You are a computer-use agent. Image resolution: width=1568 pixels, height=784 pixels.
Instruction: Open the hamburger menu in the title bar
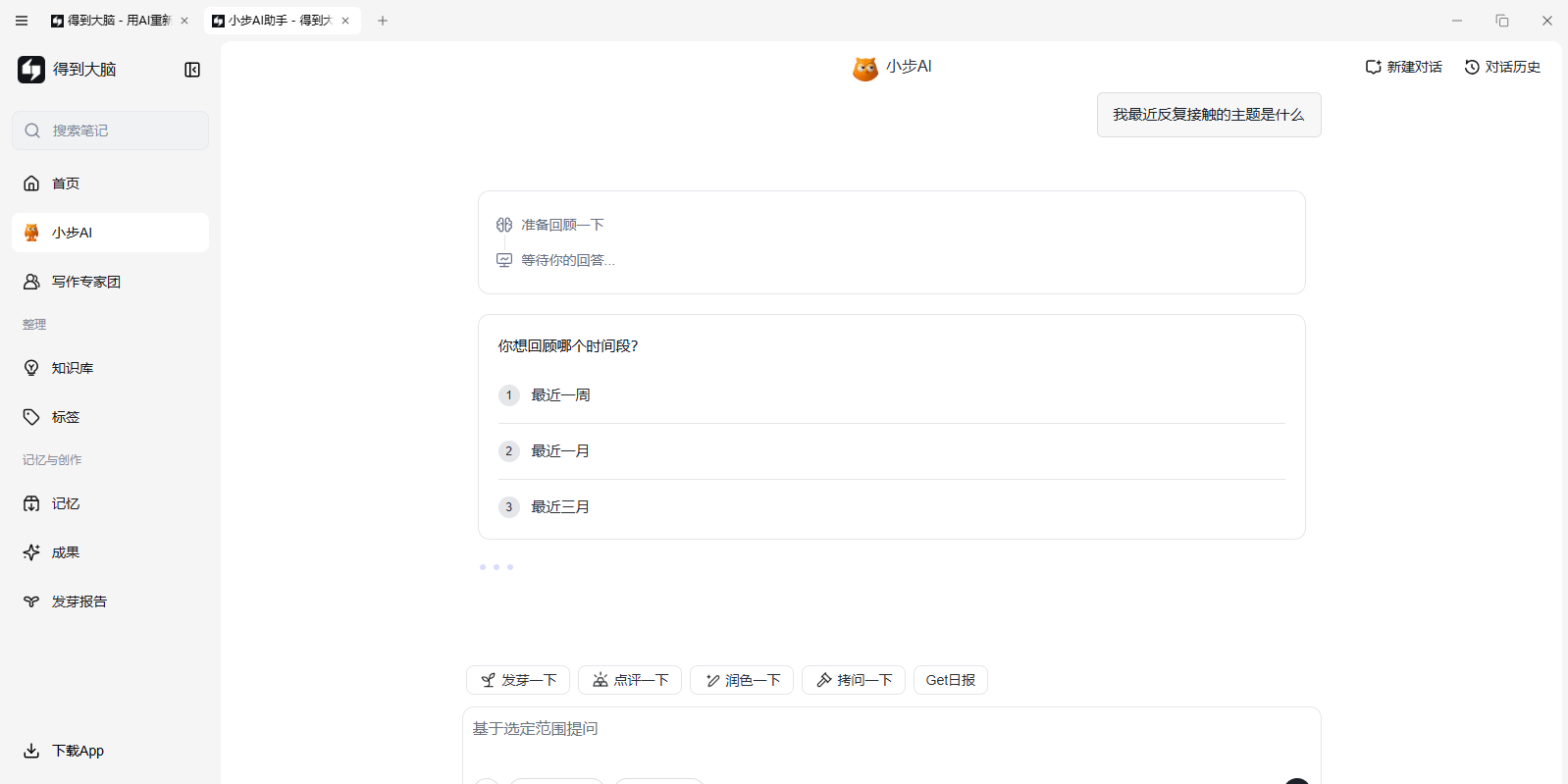click(22, 21)
